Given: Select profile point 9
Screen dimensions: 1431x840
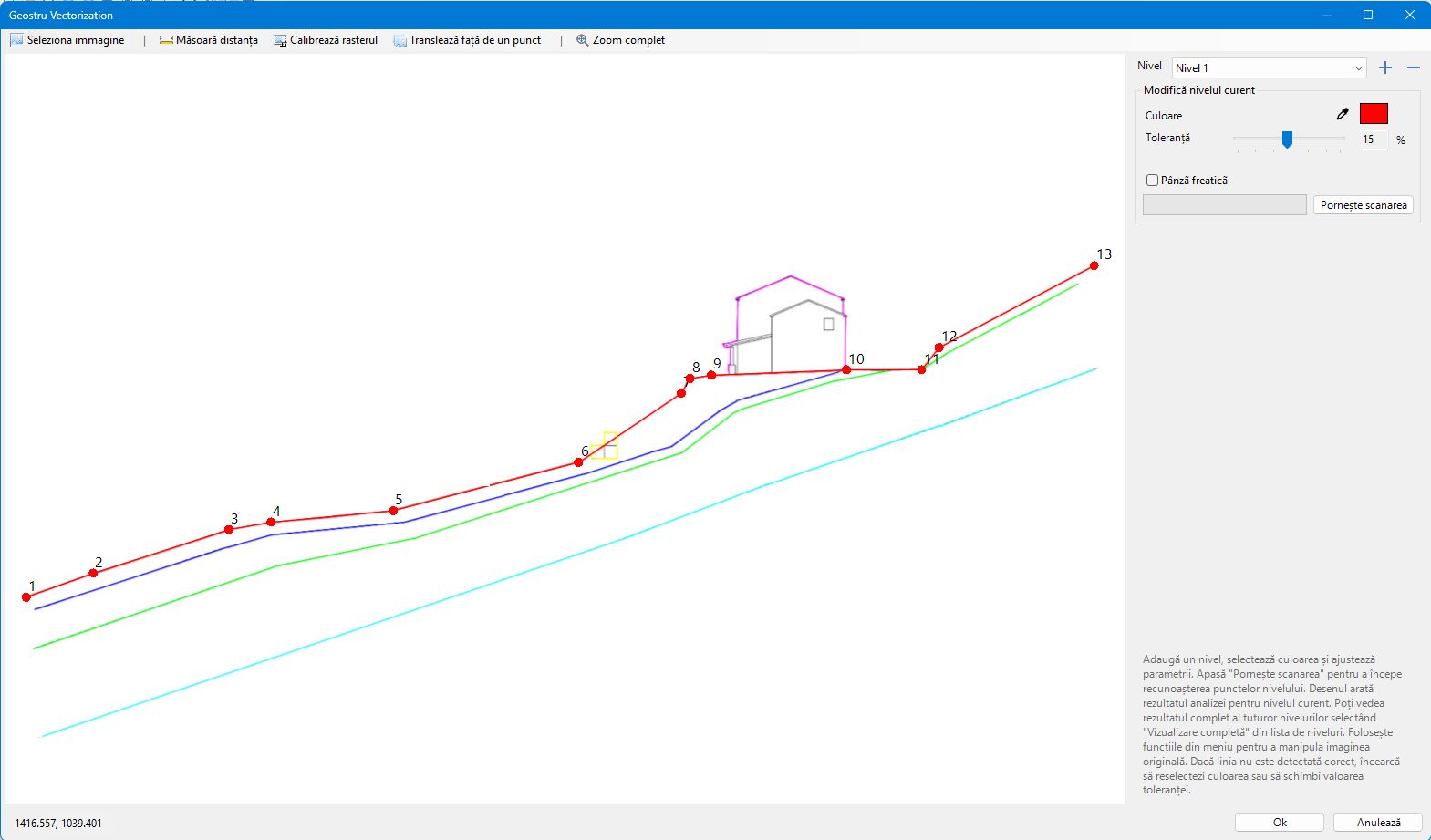Looking at the screenshot, I should (711, 375).
